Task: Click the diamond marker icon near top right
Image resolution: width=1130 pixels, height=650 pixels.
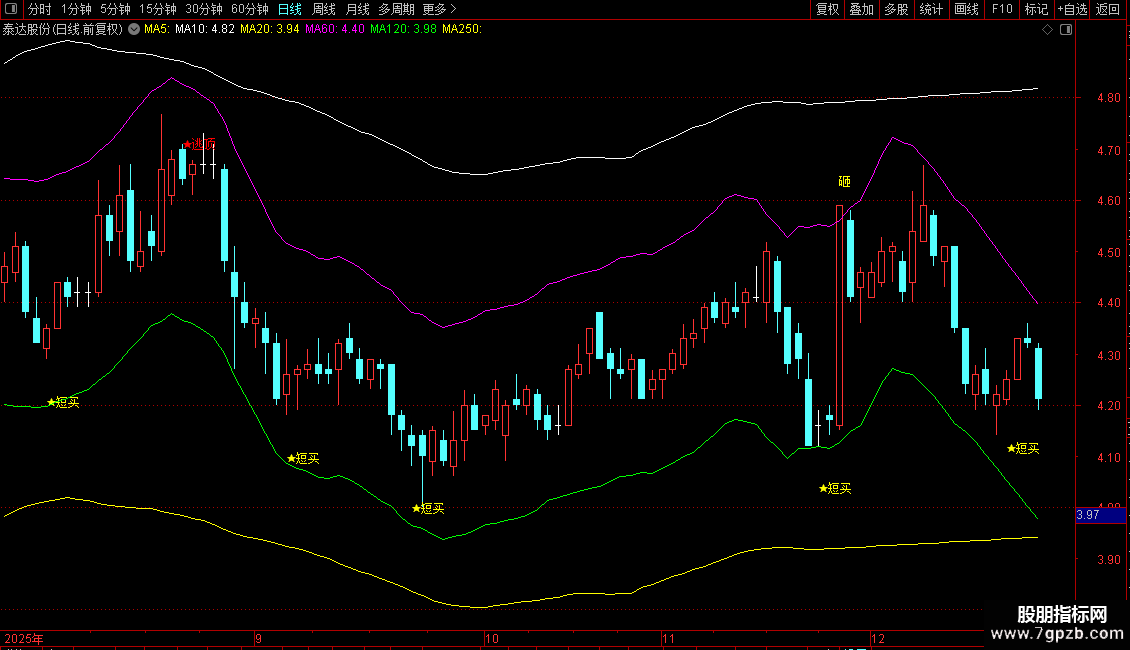Action: point(1048,30)
